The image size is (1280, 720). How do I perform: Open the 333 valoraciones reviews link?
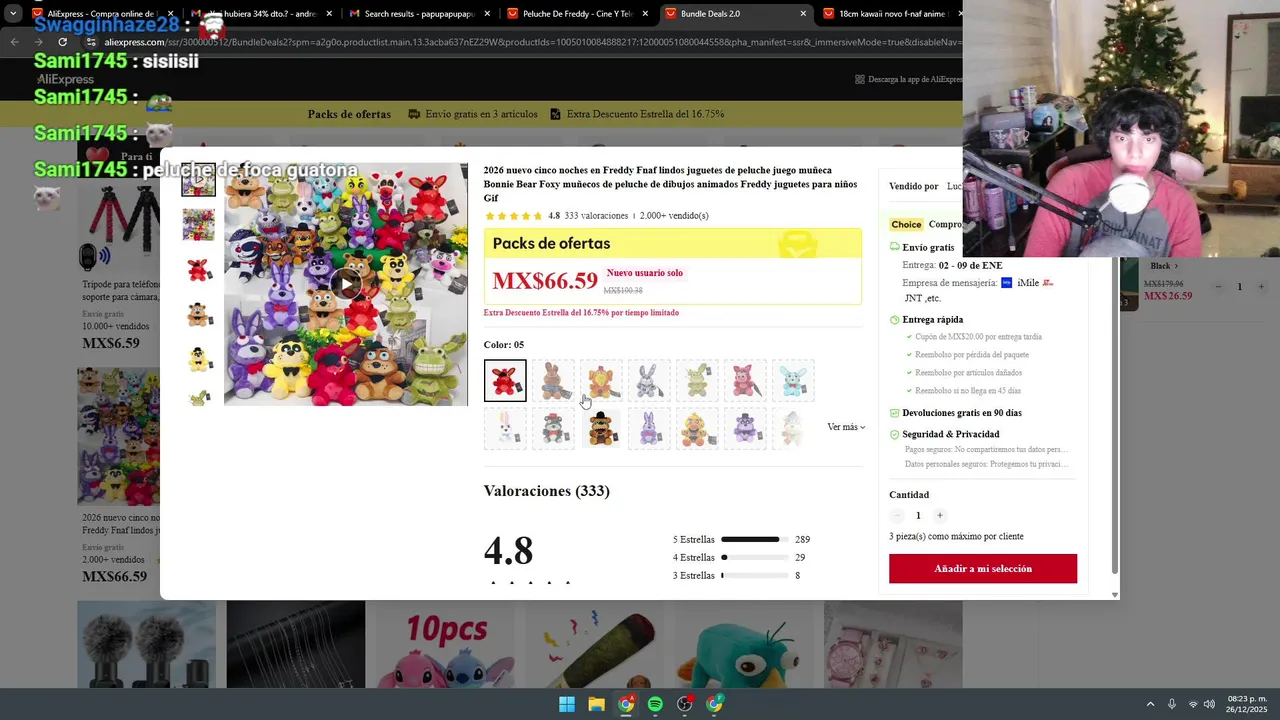(x=596, y=216)
